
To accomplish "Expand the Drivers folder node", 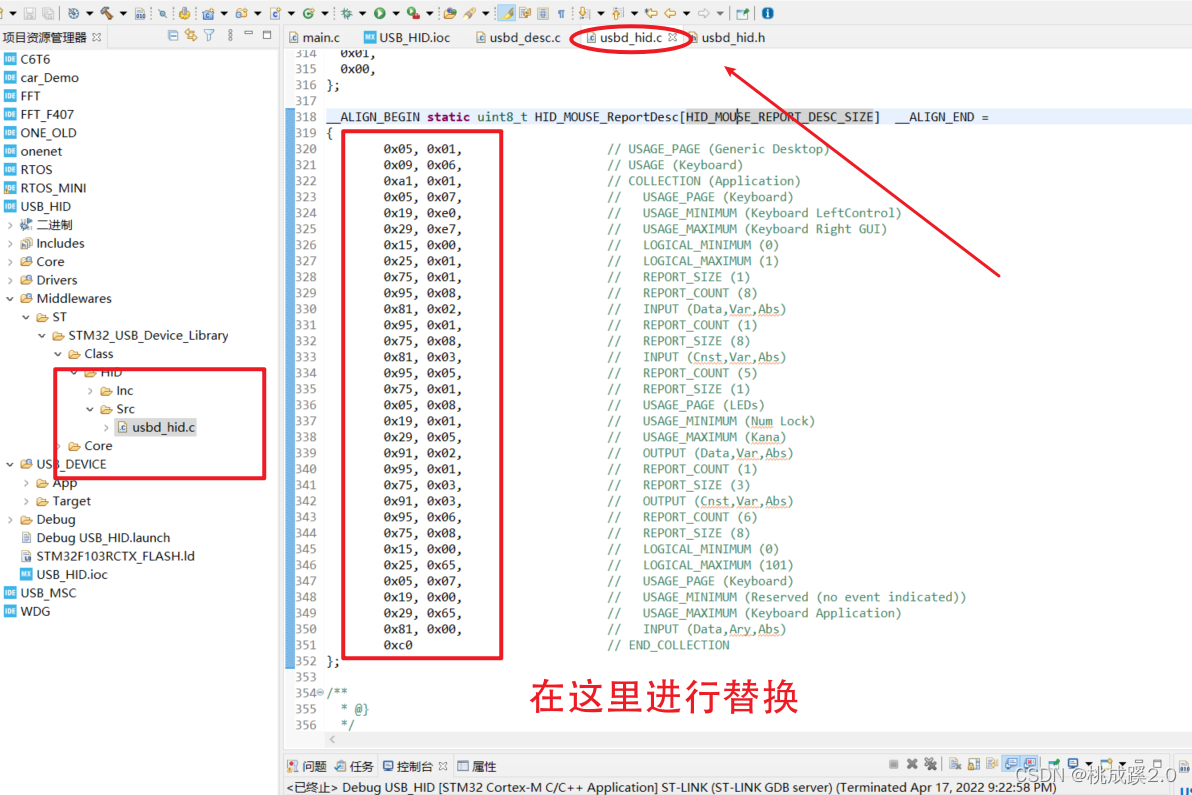I will pos(10,280).
